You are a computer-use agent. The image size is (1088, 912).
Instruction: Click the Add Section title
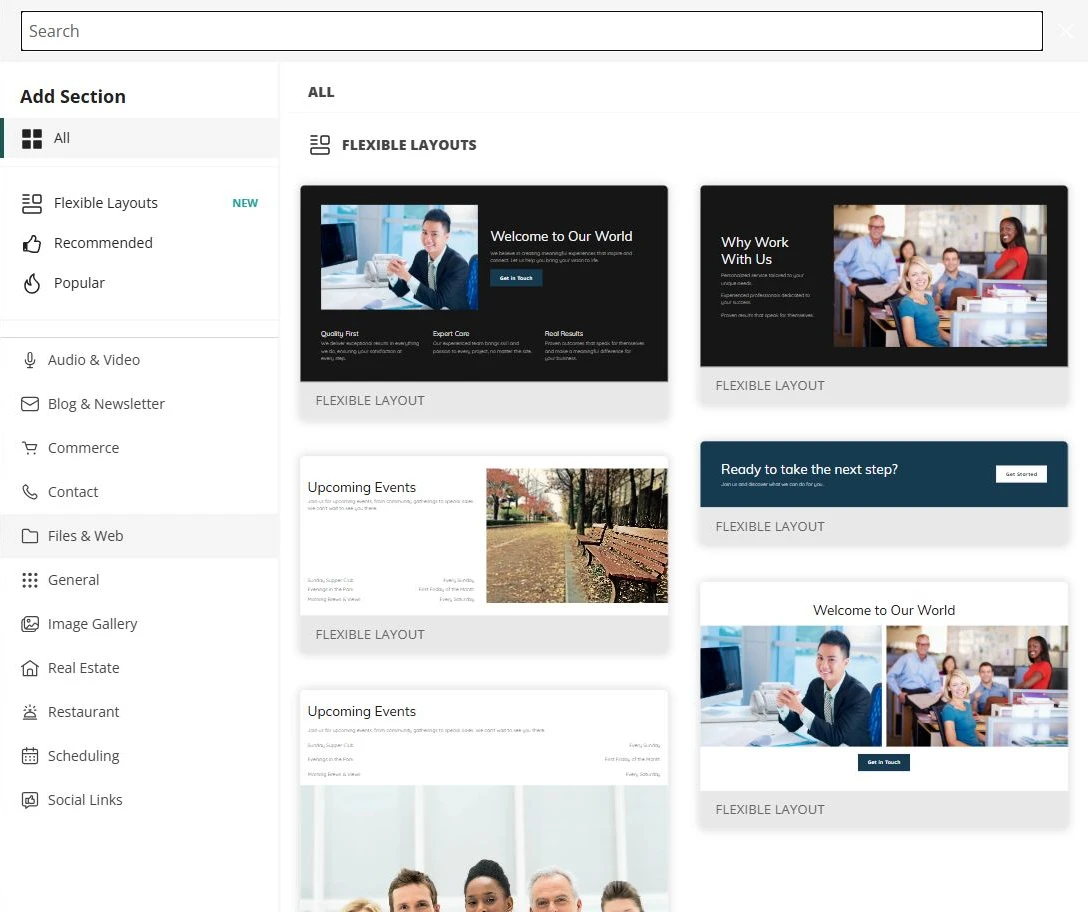pyautogui.click(x=73, y=96)
